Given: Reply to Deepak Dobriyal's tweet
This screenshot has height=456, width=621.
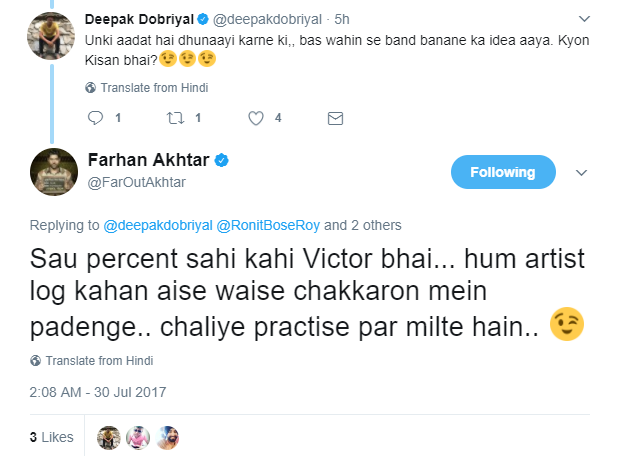Looking at the screenshot, I should click(96, 118).
